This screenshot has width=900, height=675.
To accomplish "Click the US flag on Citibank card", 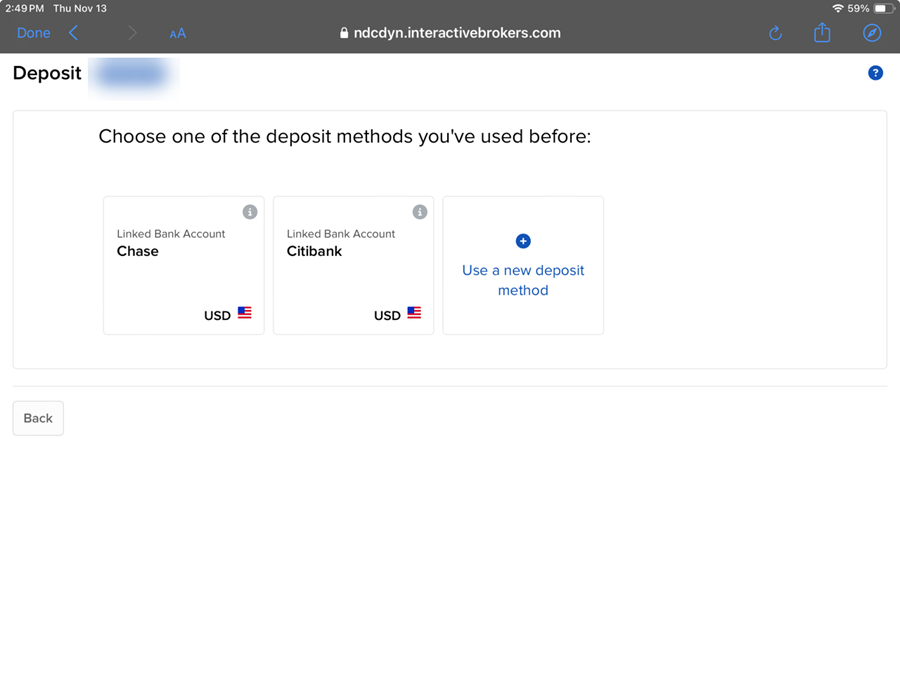I will [414, 313].
